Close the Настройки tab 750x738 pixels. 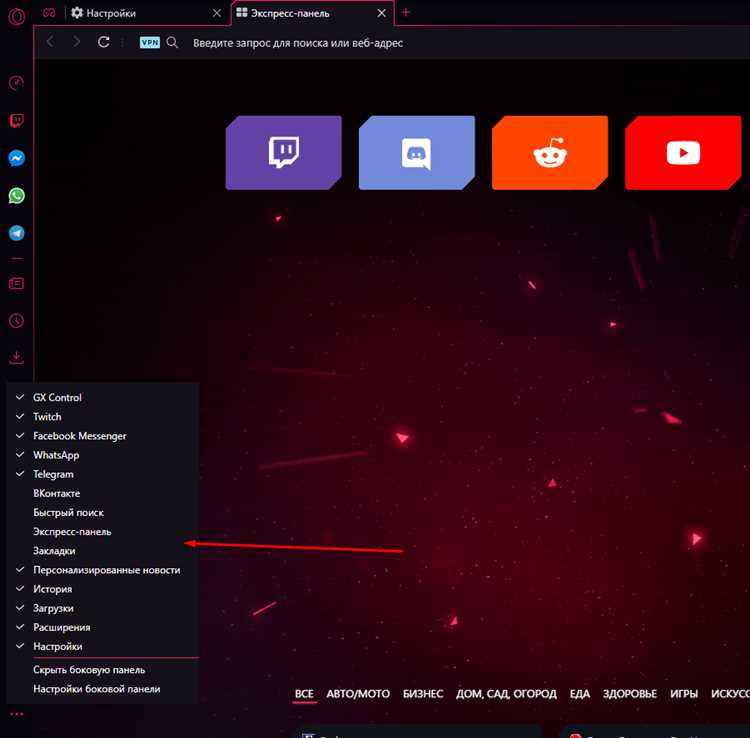(217, 13)
